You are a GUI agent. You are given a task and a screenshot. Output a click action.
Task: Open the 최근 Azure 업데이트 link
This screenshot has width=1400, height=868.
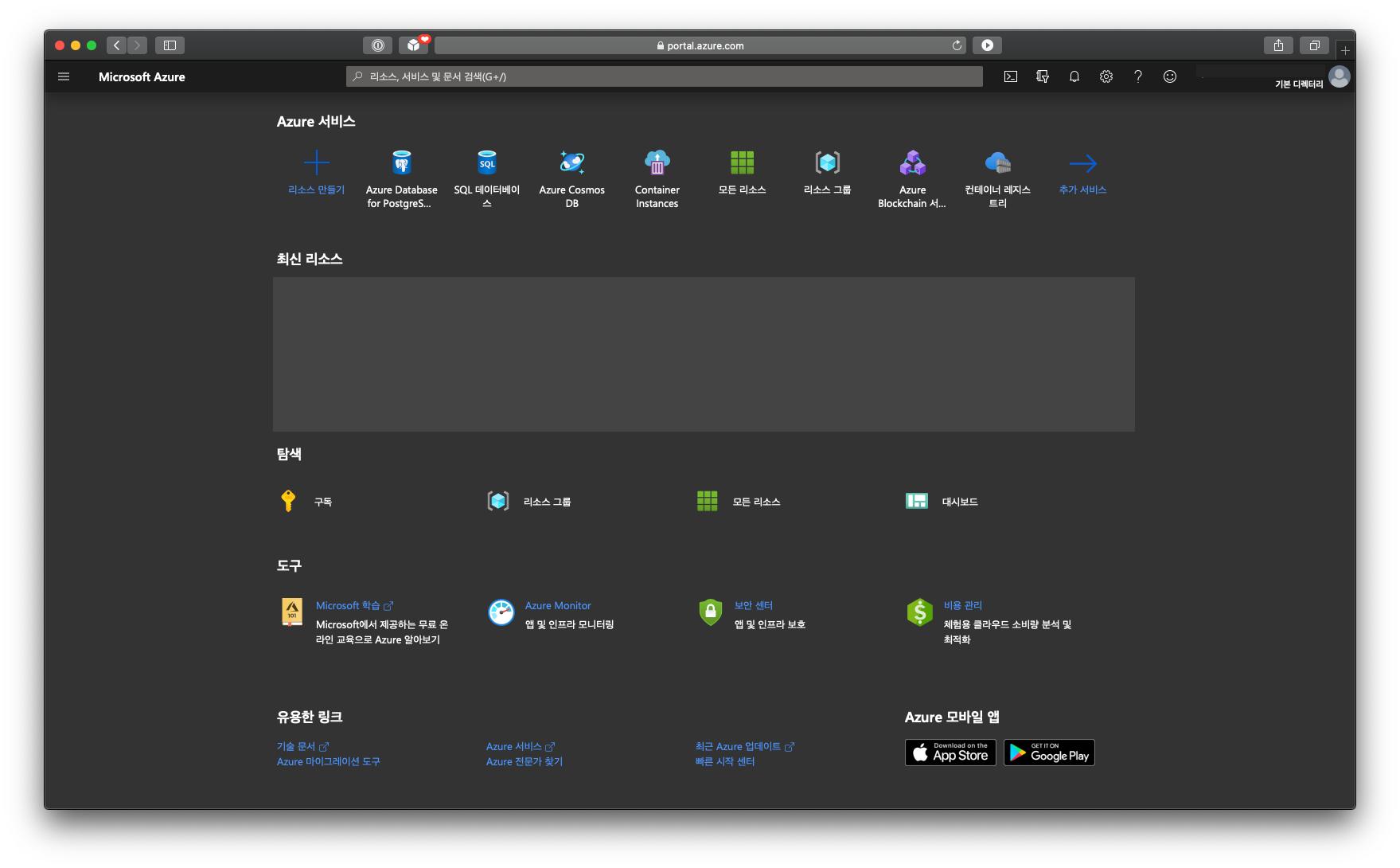(745, 747)
